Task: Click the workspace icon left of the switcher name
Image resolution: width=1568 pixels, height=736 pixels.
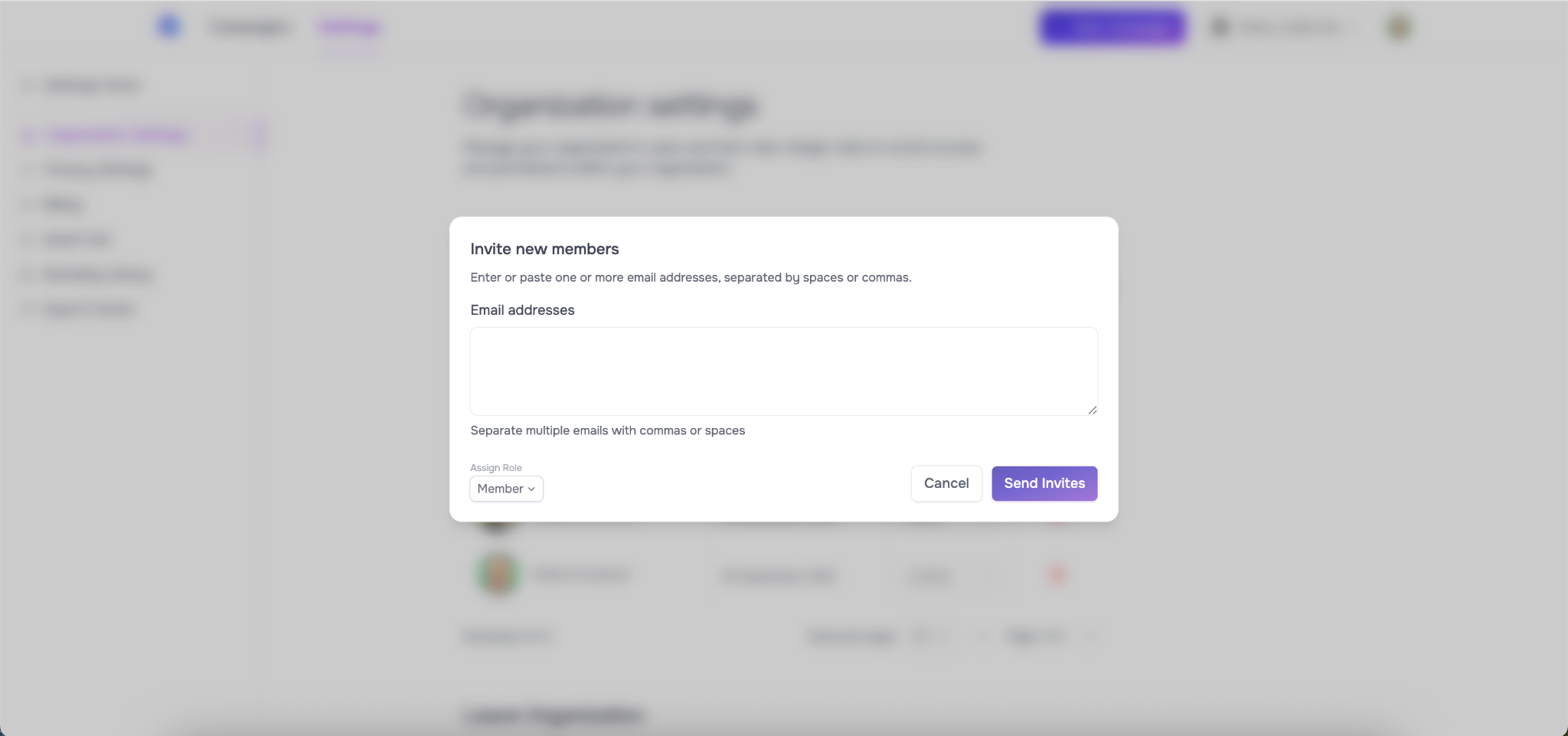Action: 1220,28
